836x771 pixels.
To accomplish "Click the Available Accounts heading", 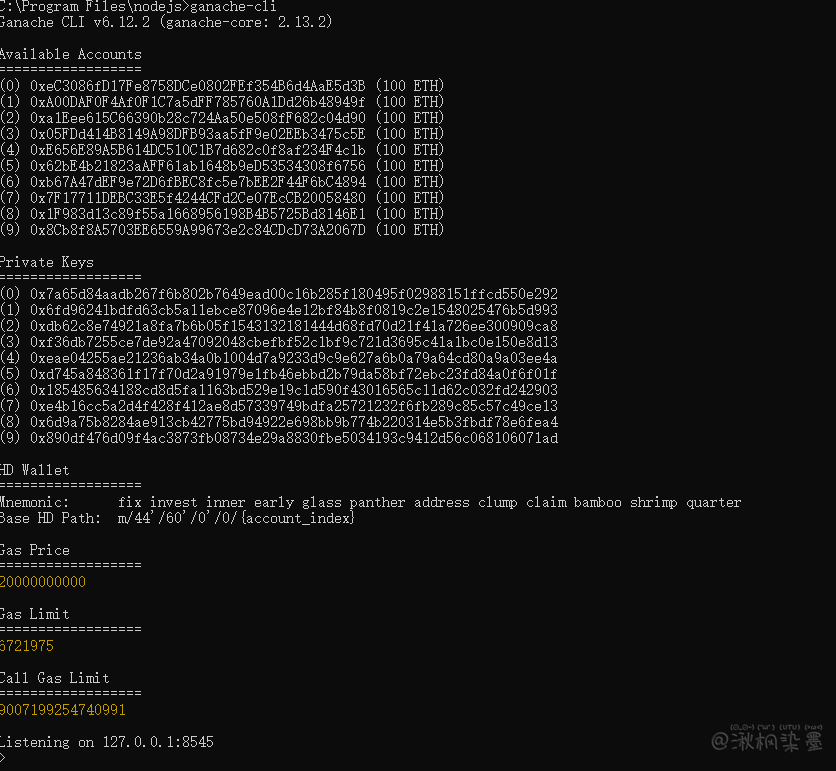I will point(70,54).
